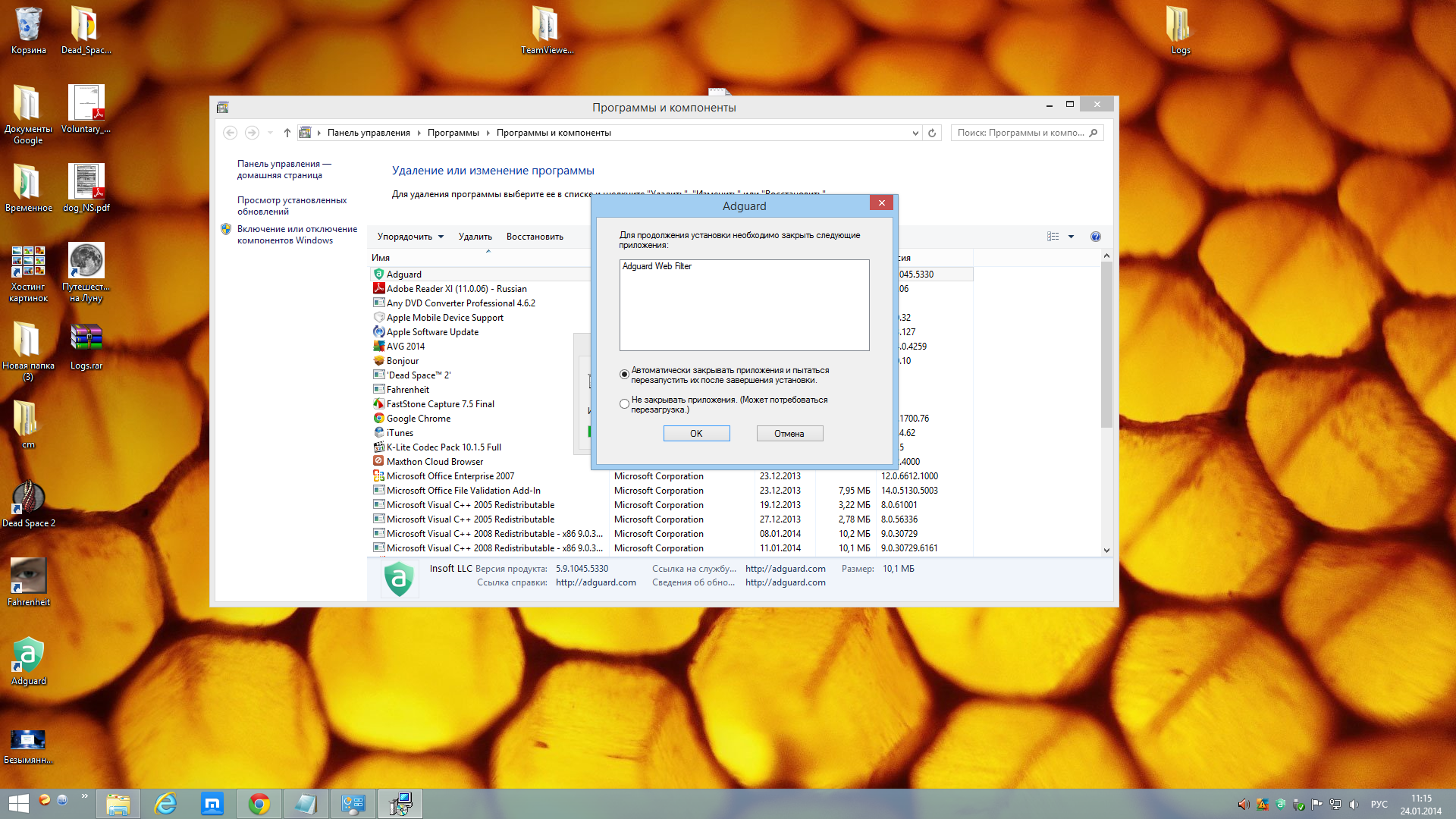Viewport: 1456px width, 819px height.
Task: Select Adguard Web Filter list entry
Action: [657, 266]
